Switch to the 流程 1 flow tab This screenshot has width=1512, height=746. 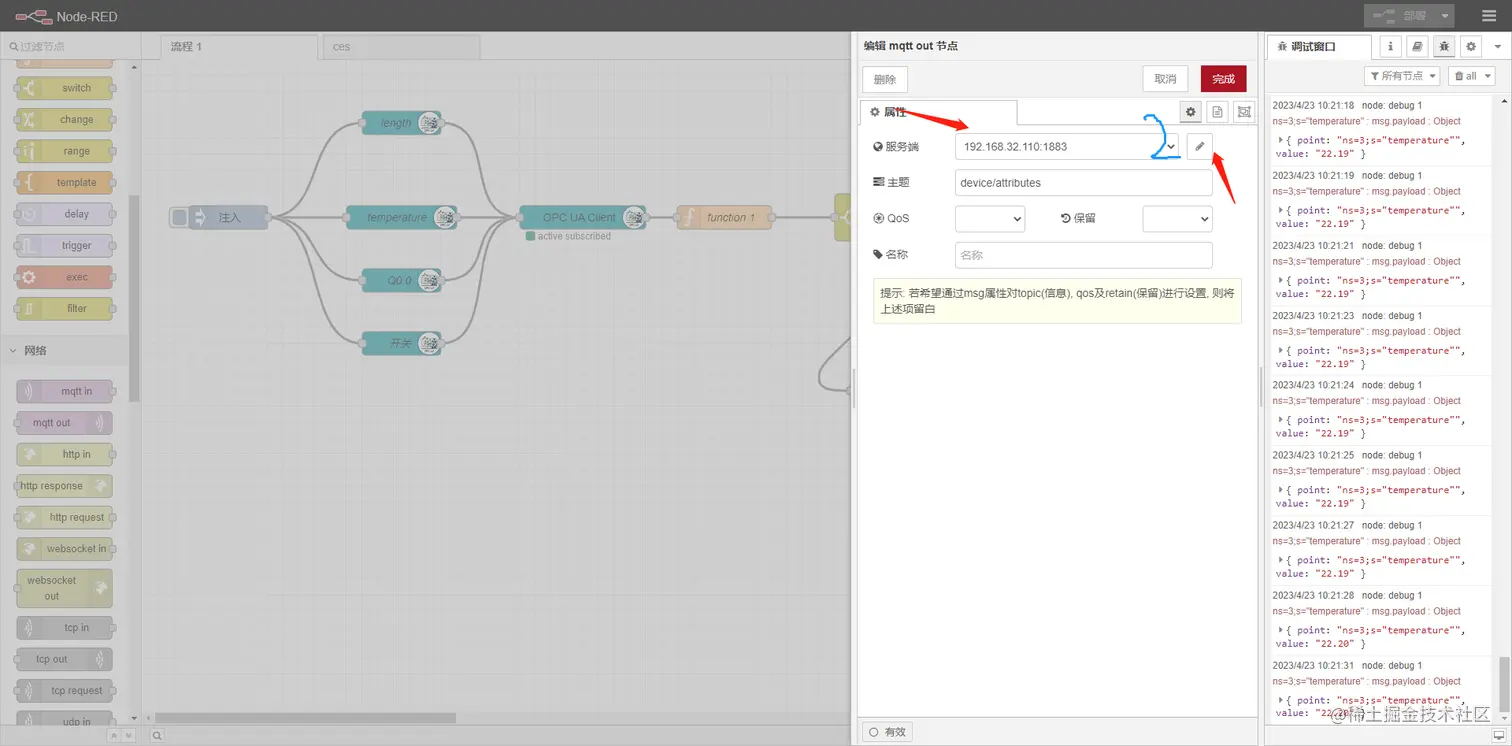point(239,47)
